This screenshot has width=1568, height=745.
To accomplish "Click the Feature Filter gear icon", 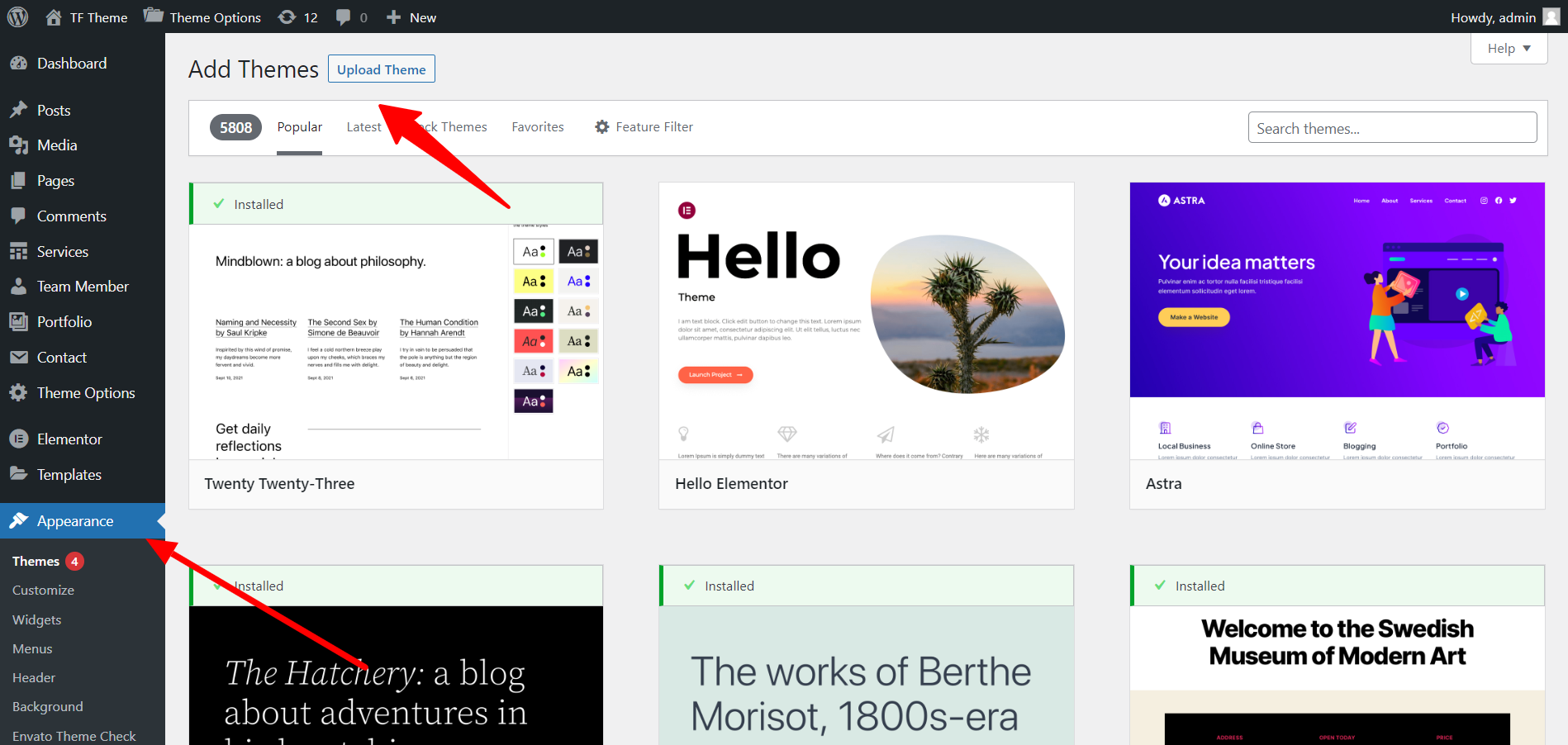I will click(x=602, y=127).
